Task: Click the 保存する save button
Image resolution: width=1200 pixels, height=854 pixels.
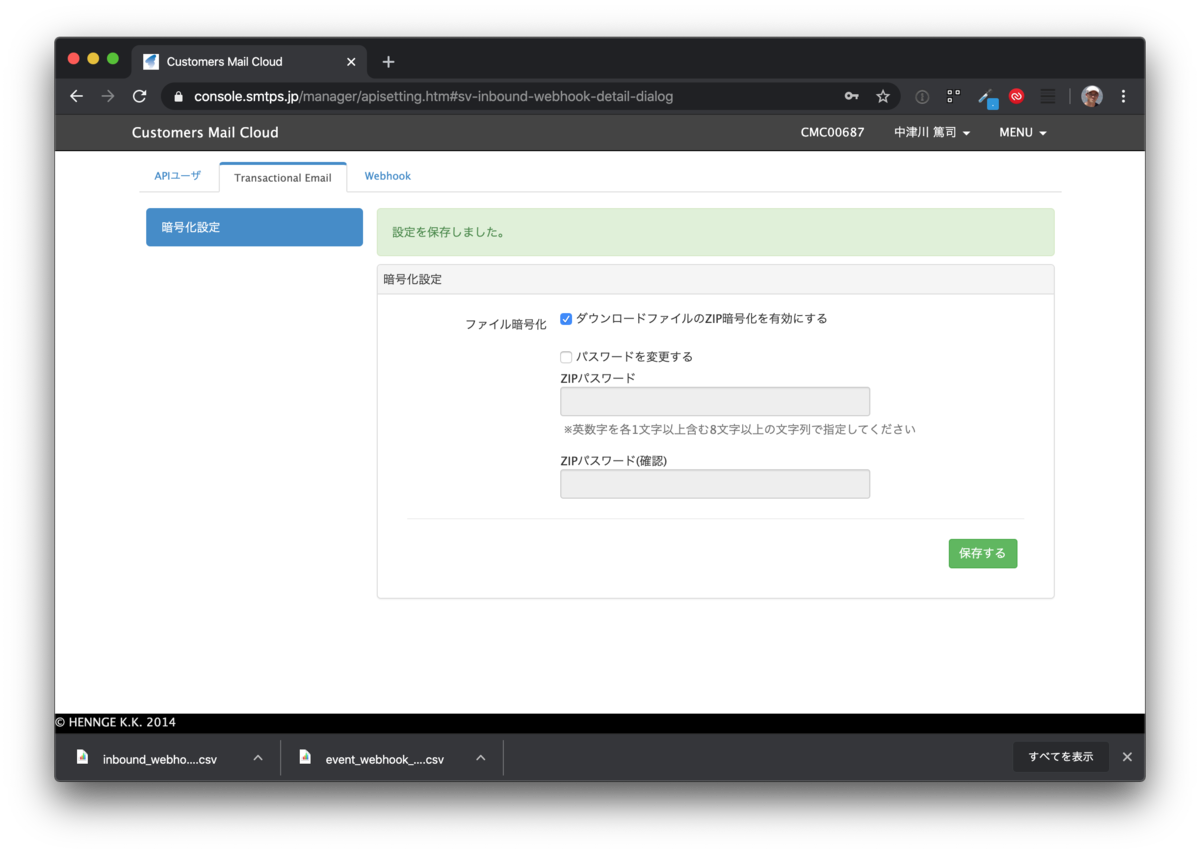Action: 982,553
